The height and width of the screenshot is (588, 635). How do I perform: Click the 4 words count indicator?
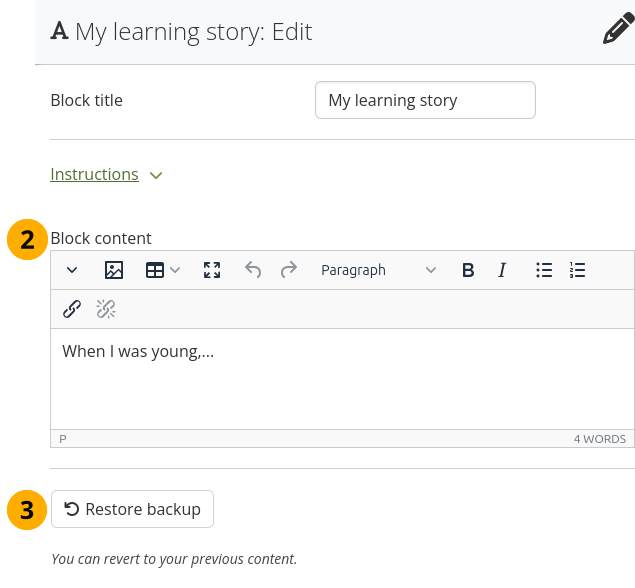[599, 439]
